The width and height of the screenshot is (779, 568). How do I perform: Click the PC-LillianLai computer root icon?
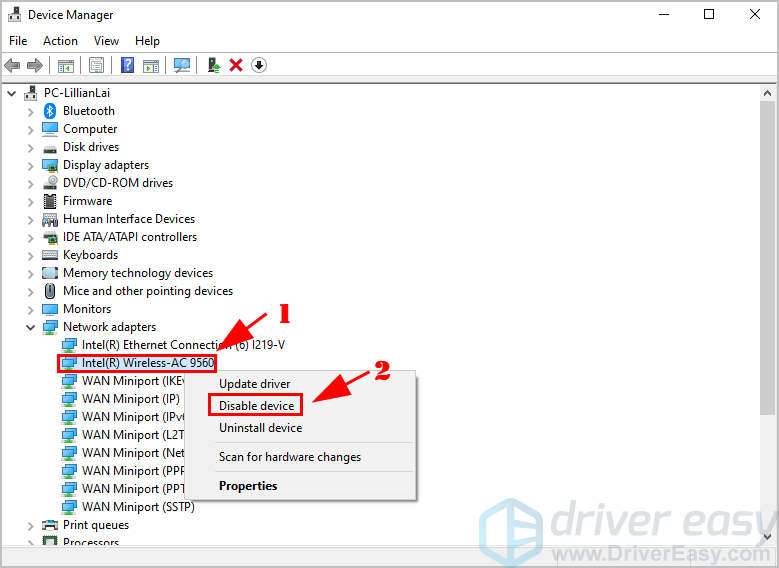tap(31, 92)
